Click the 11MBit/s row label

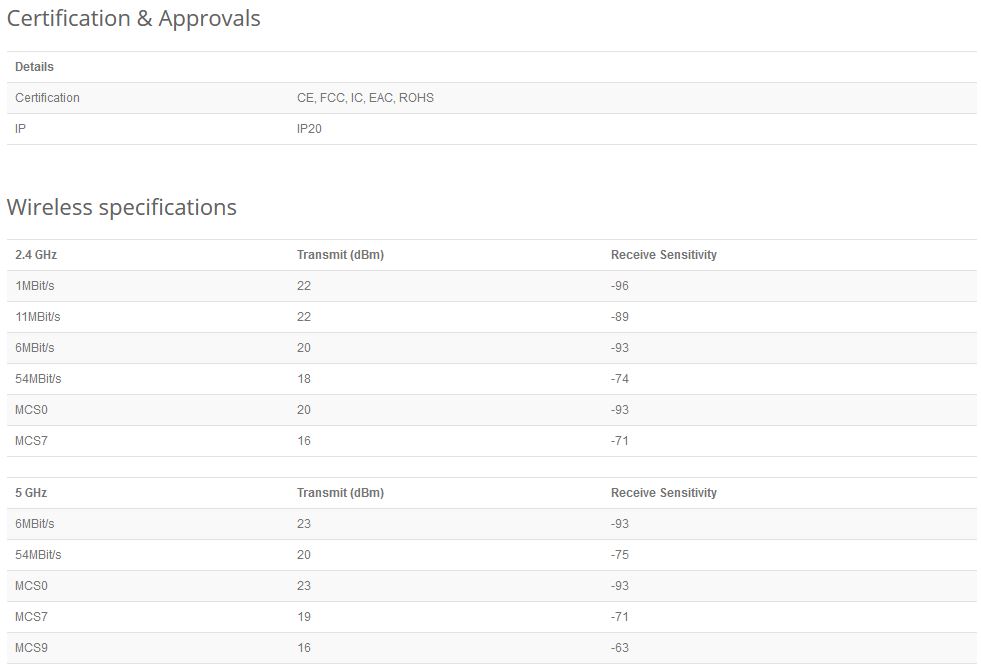tap(38, 317)
